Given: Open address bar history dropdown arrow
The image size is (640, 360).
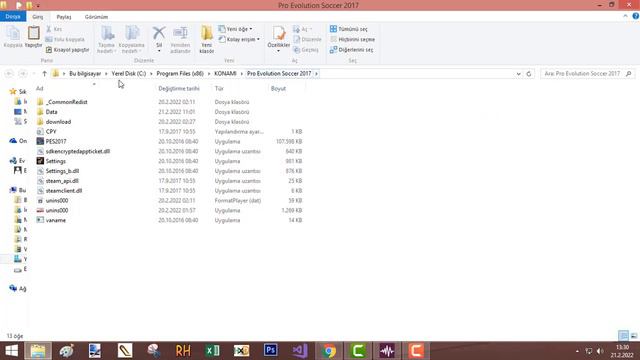Looking at the screenshot, I should (x=518, y=74).
